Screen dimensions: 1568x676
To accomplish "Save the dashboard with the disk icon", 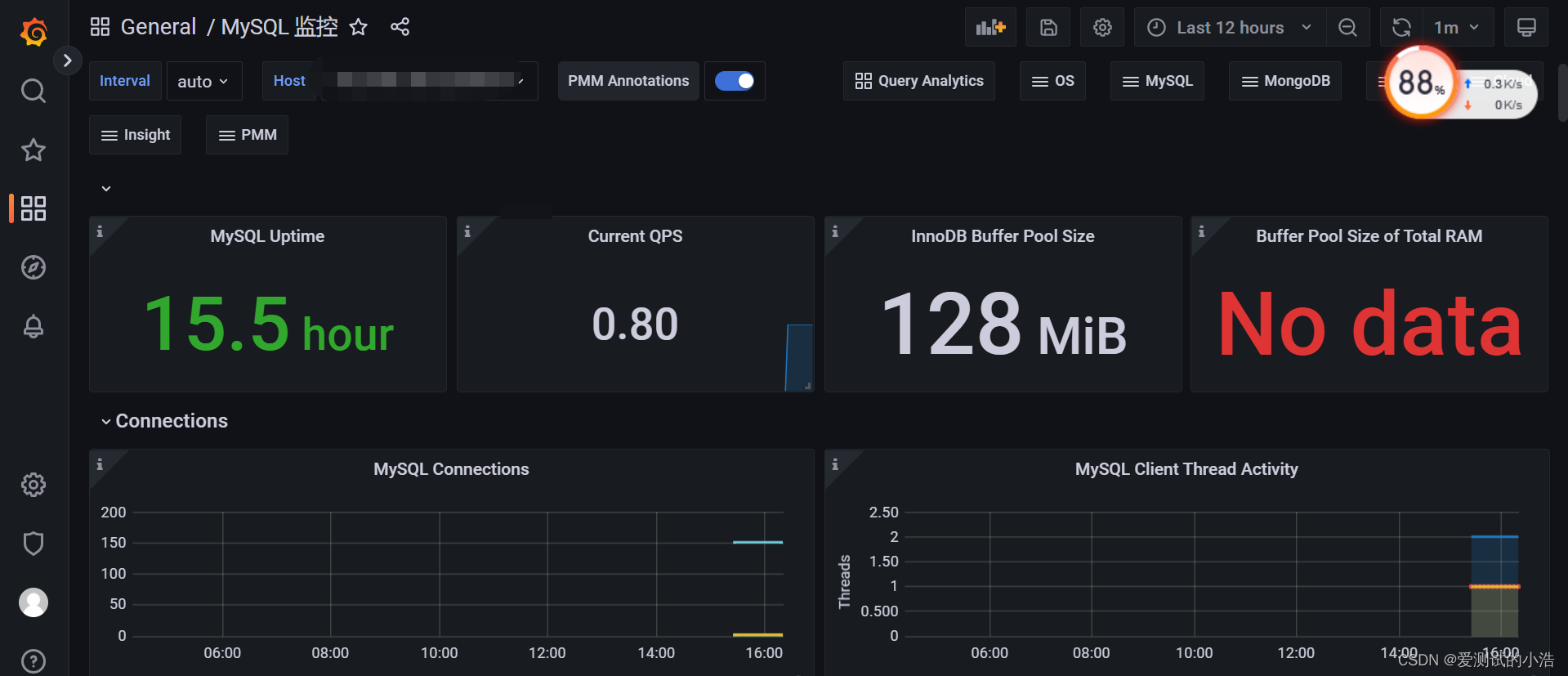I will click(1048, 28).
